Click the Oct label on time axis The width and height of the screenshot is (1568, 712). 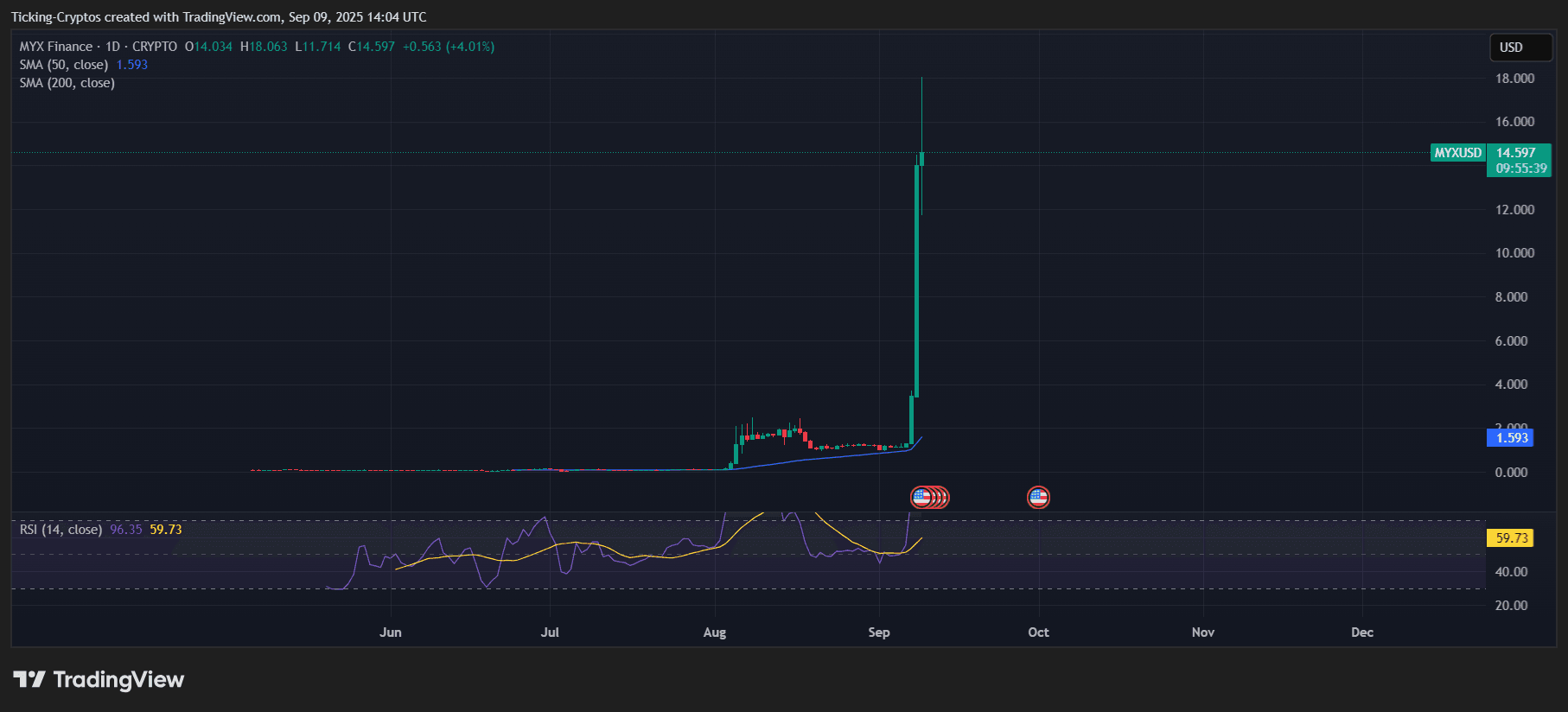[x=1038, y=633]
